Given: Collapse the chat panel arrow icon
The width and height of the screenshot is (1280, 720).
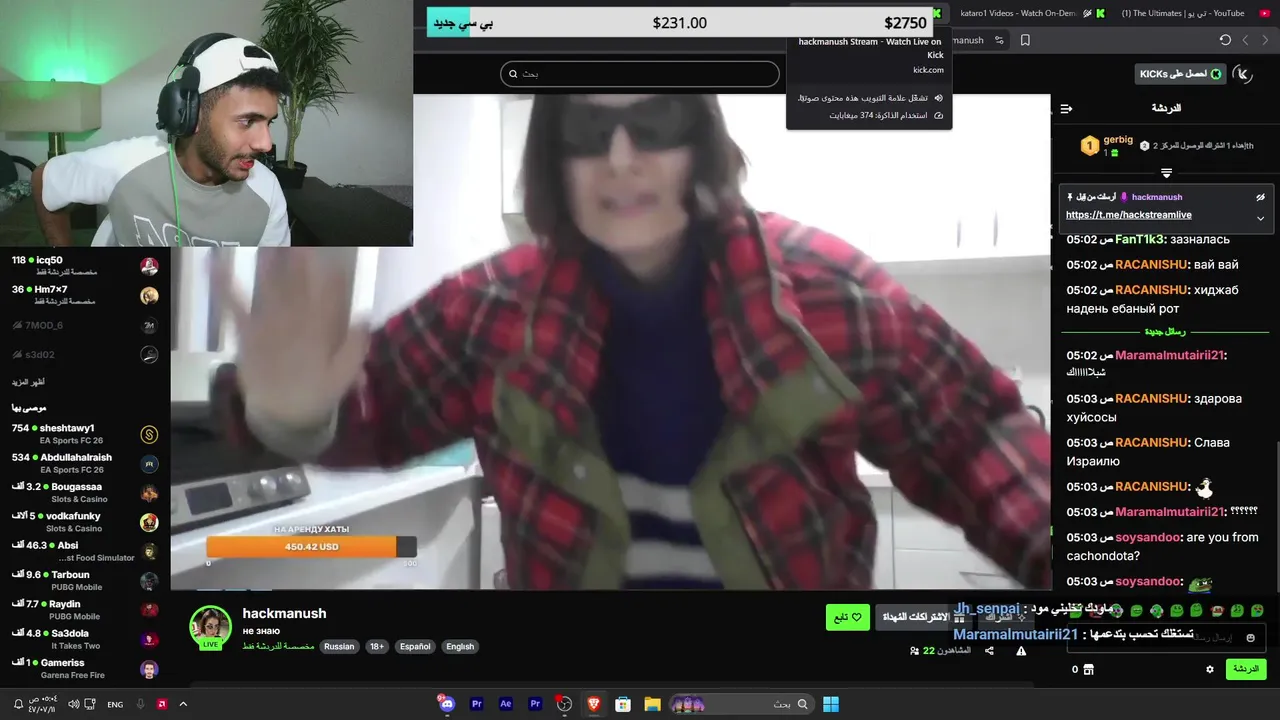Looking at the screenshot, I should [x=1066, y=108].
